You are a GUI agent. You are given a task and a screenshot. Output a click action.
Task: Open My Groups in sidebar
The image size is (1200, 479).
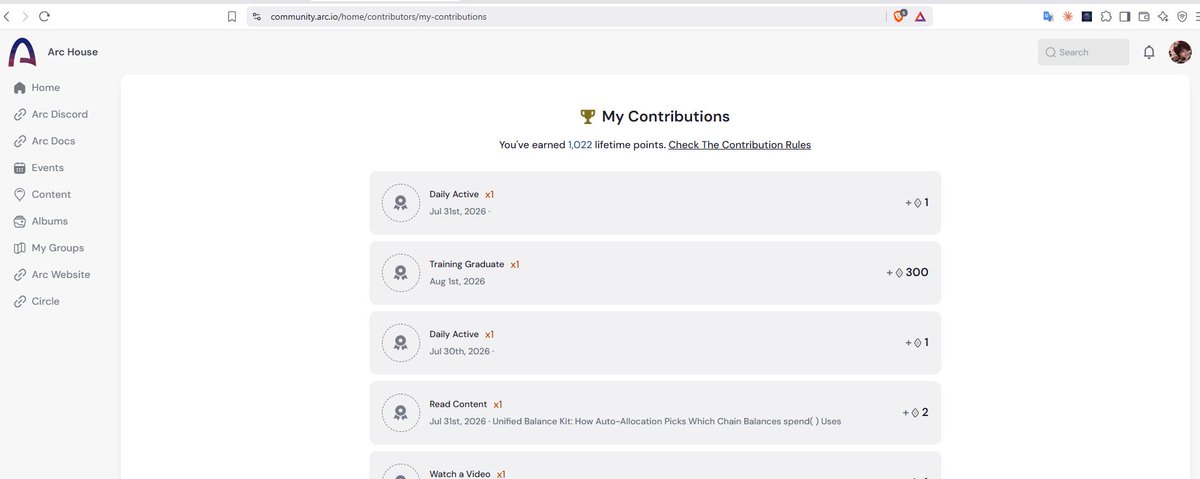click(x=60, y=248)
